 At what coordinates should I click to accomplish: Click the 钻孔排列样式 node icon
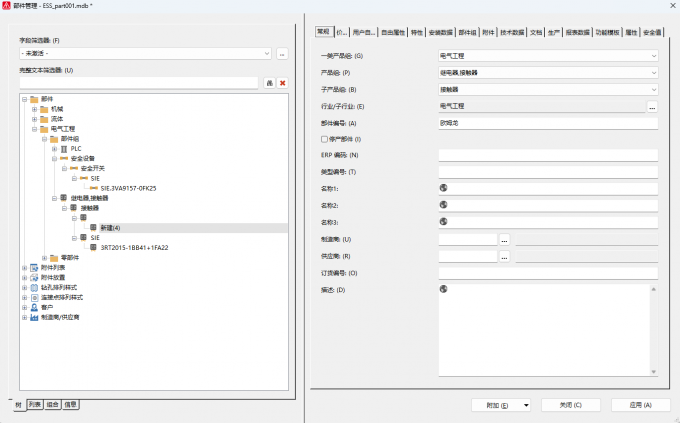click(x=34, y=288)
